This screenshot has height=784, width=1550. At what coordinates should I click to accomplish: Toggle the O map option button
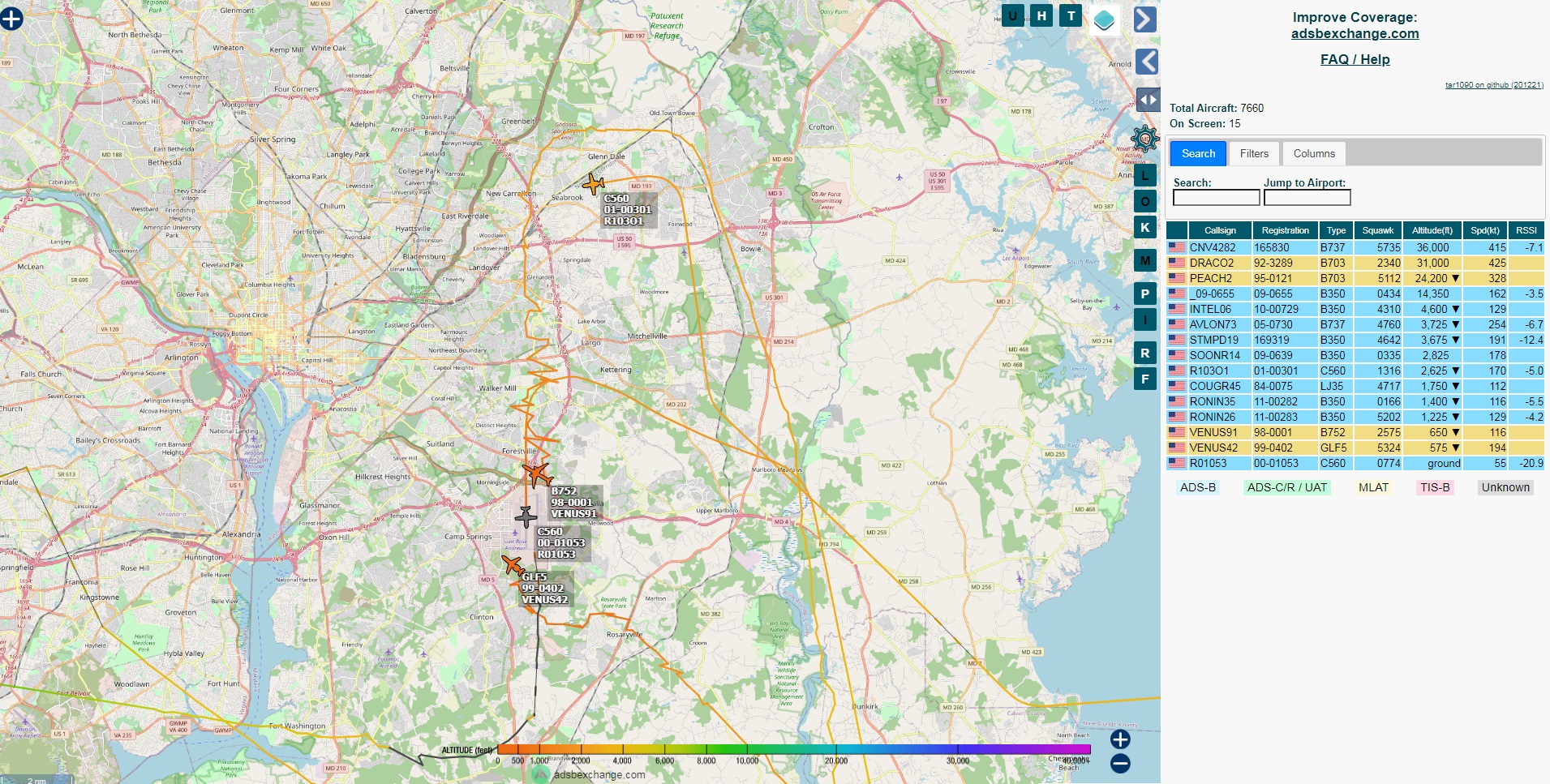click(x=1144, y=202)
